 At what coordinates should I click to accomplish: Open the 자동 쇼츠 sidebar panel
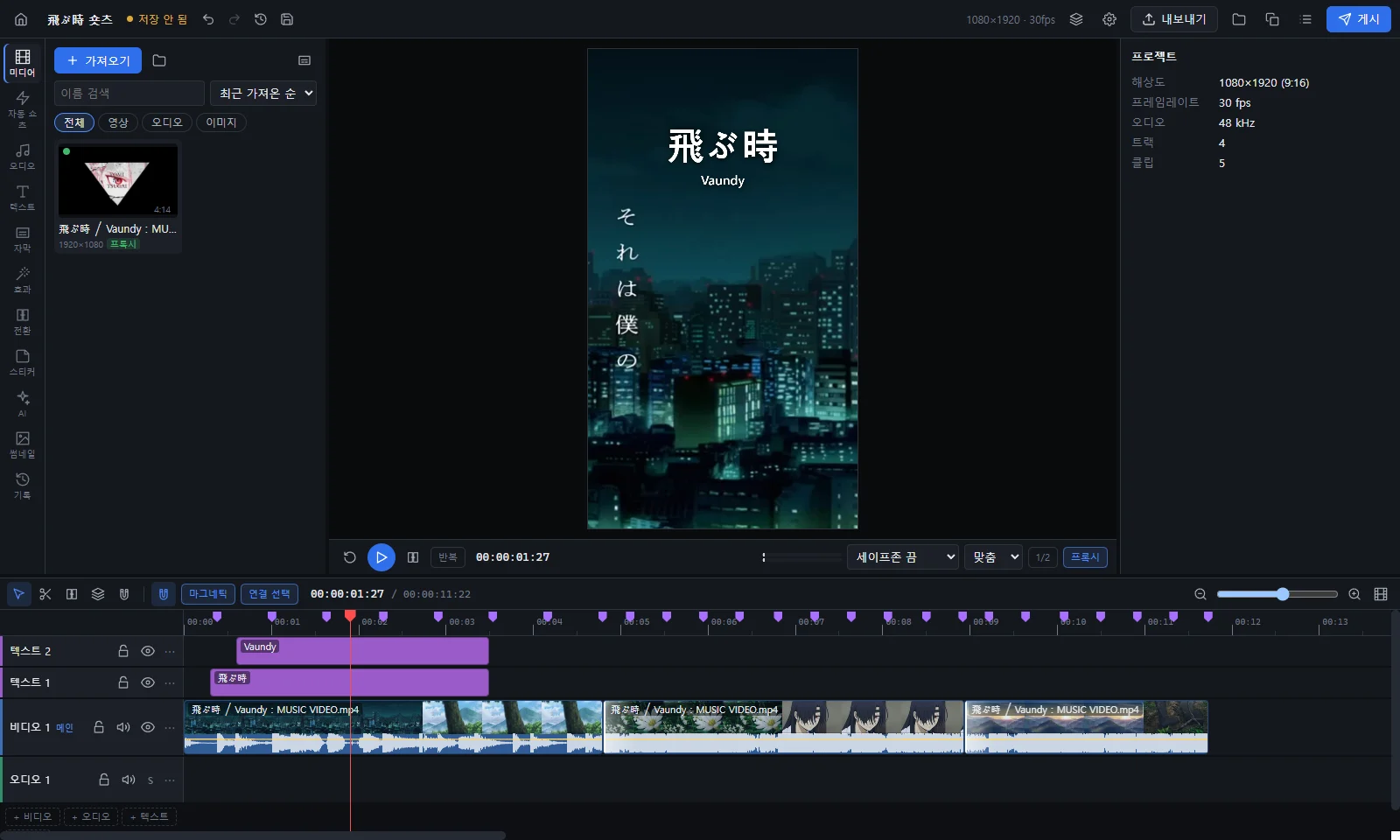(x=23, y=108)
